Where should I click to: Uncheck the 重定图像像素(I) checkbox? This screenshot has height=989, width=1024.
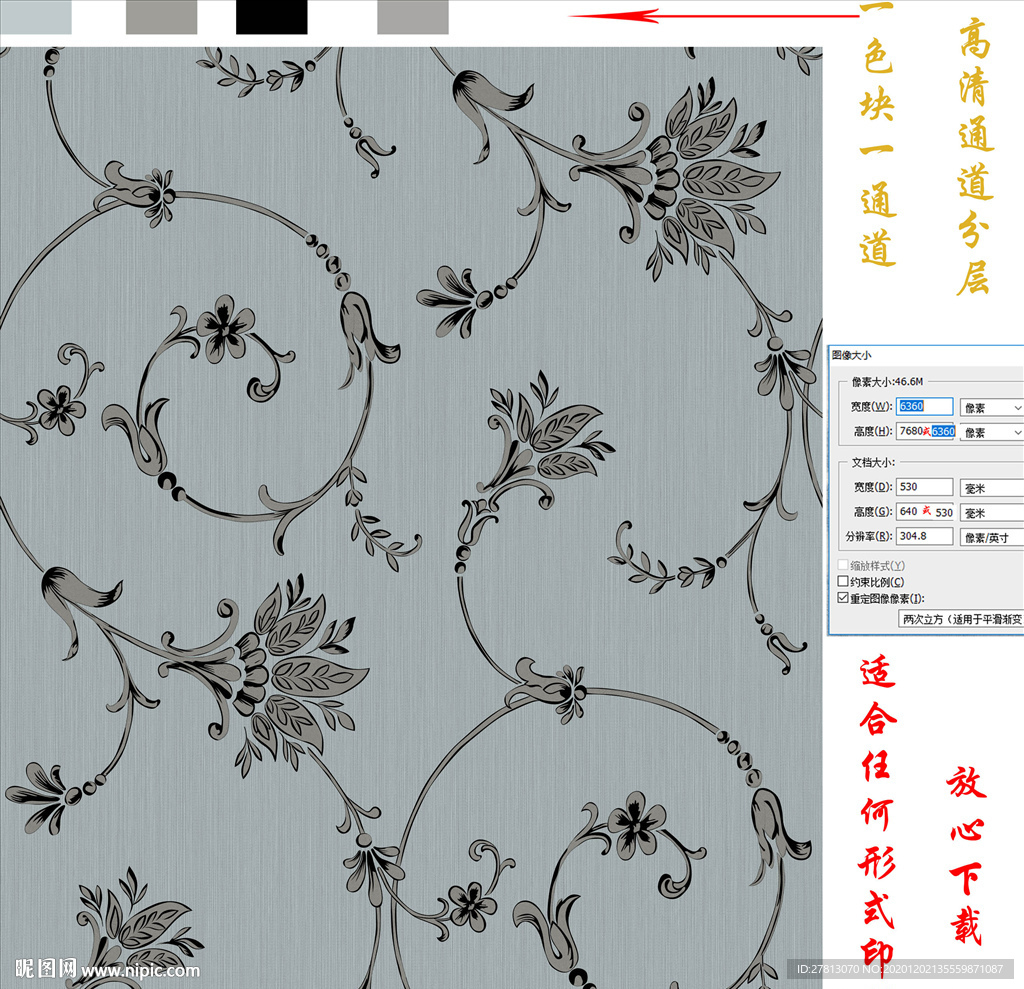point(843,598)
